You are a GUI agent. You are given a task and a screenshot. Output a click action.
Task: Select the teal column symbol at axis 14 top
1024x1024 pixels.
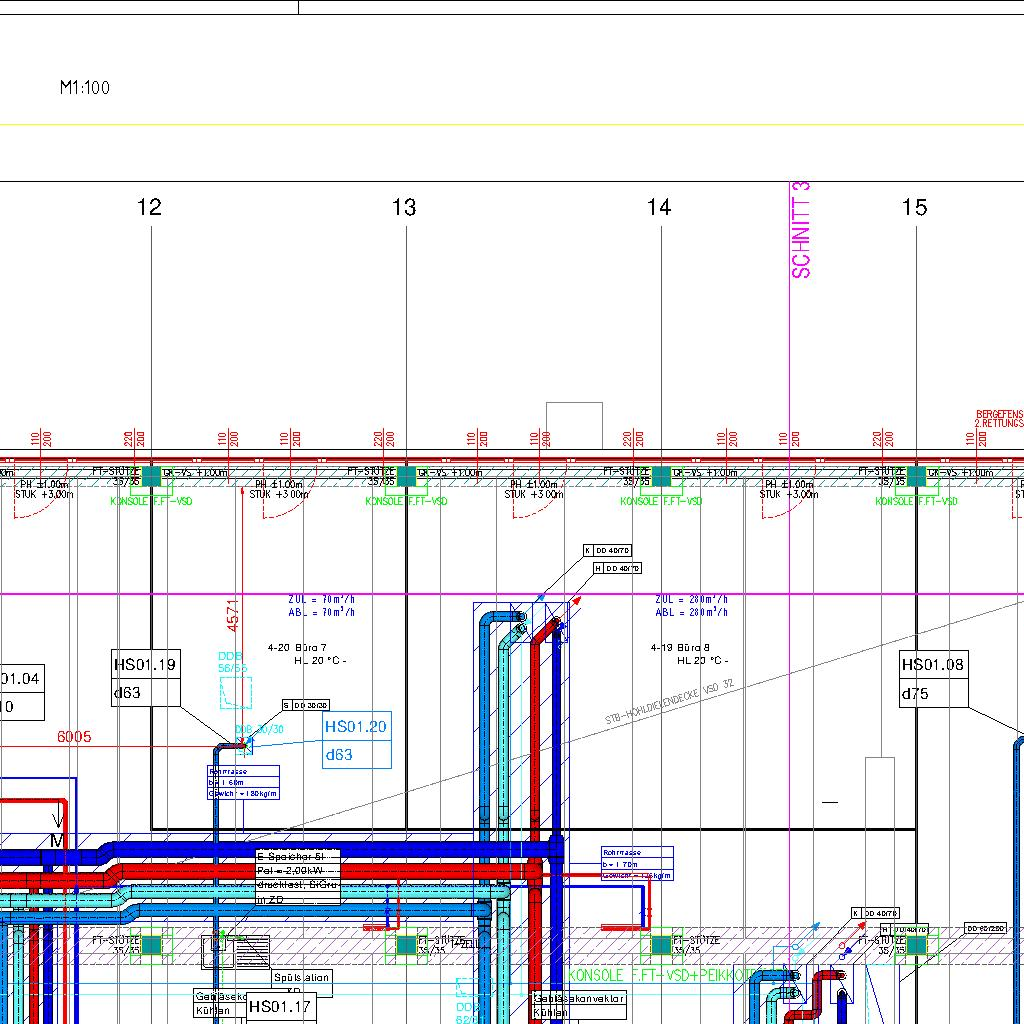click(661, 476)
